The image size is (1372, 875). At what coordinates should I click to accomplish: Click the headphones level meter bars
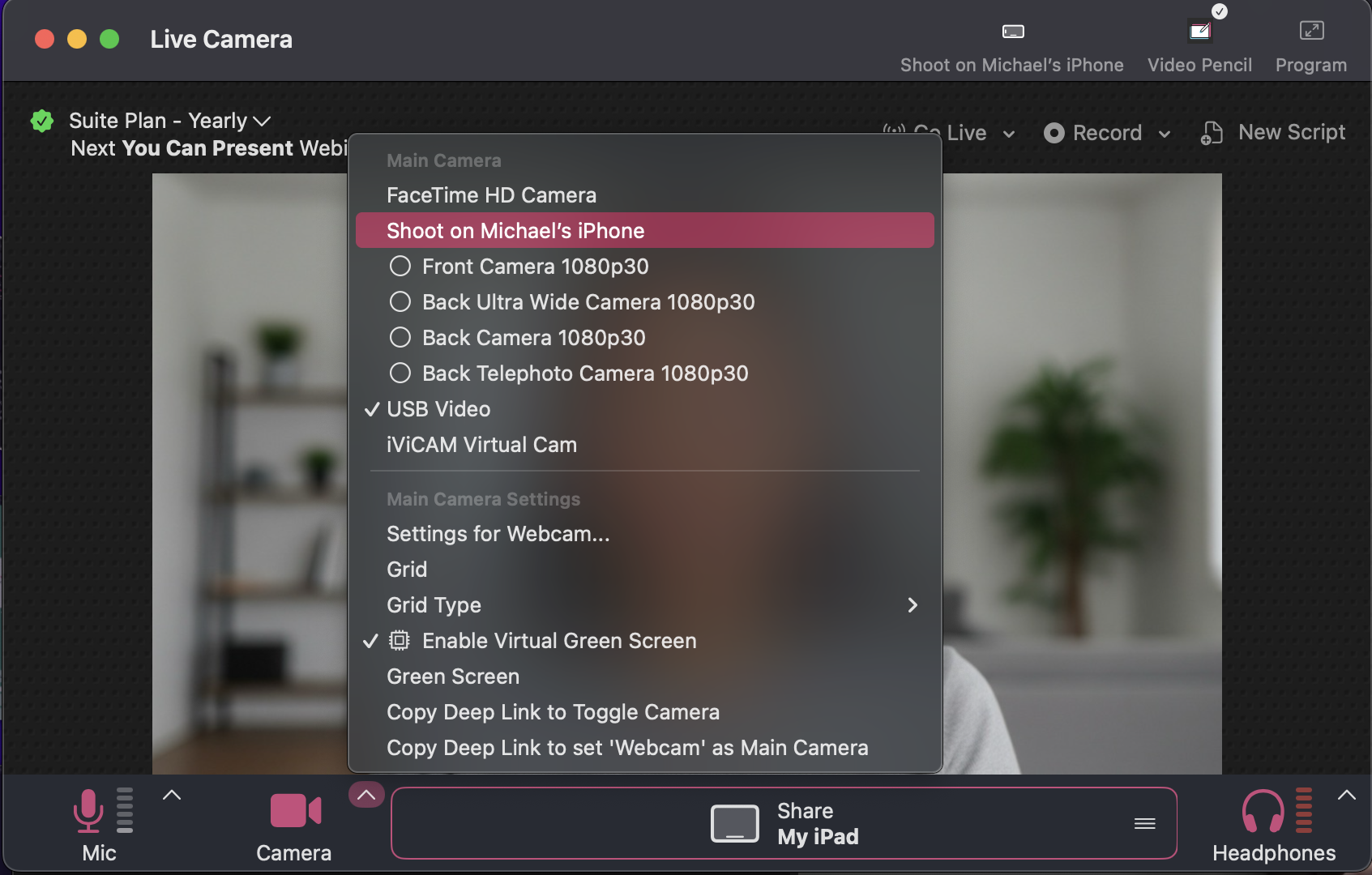(1303, 810)
